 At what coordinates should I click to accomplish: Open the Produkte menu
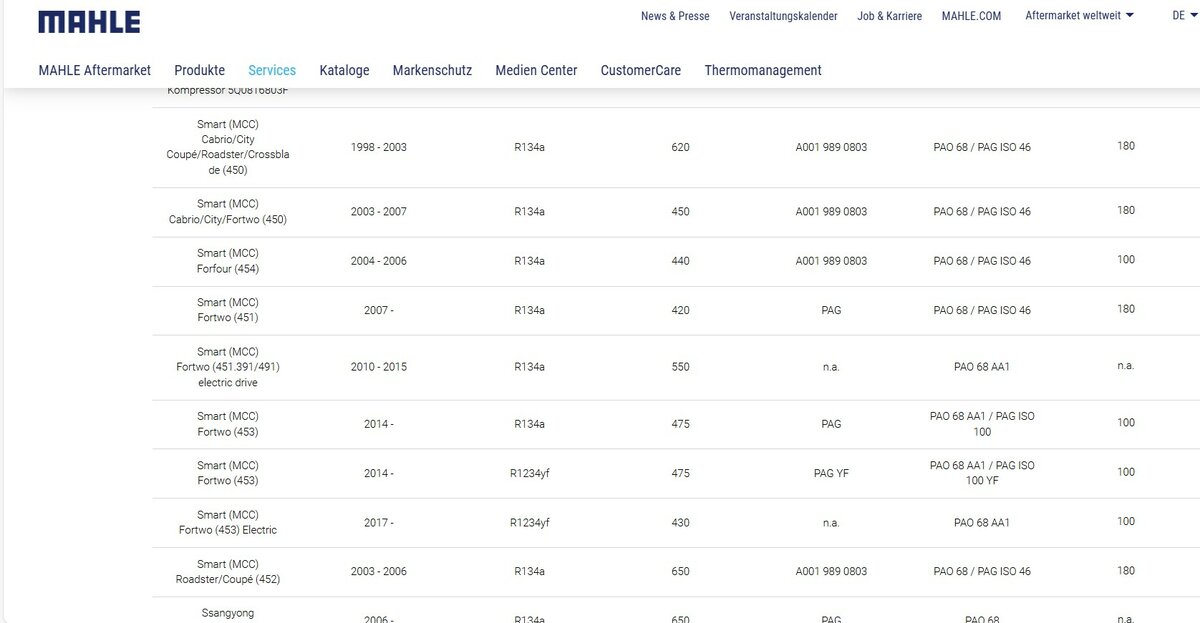click(x=199, y=70)
